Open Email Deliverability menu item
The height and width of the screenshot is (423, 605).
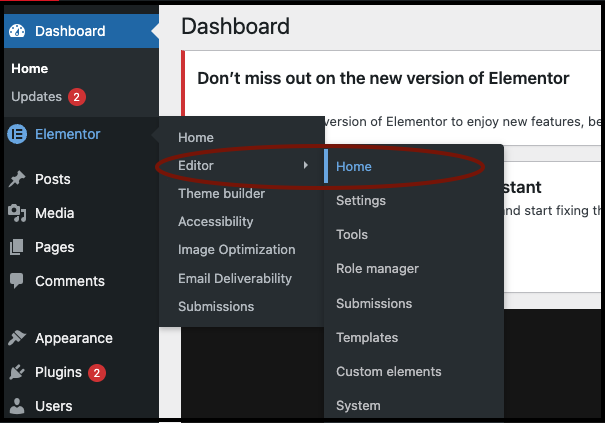tap(235, 278)
